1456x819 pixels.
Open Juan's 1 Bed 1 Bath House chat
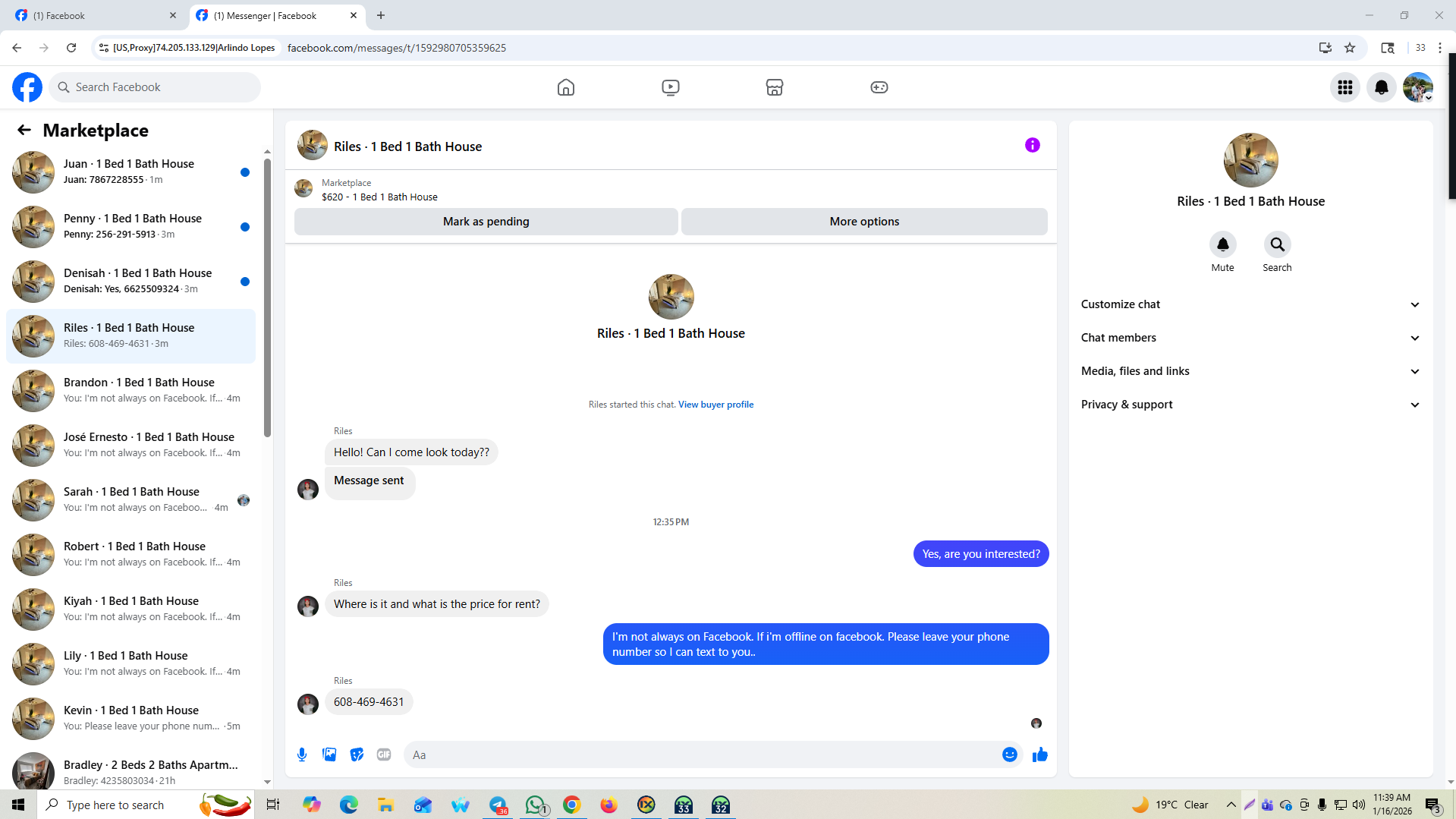coord(131,172)
